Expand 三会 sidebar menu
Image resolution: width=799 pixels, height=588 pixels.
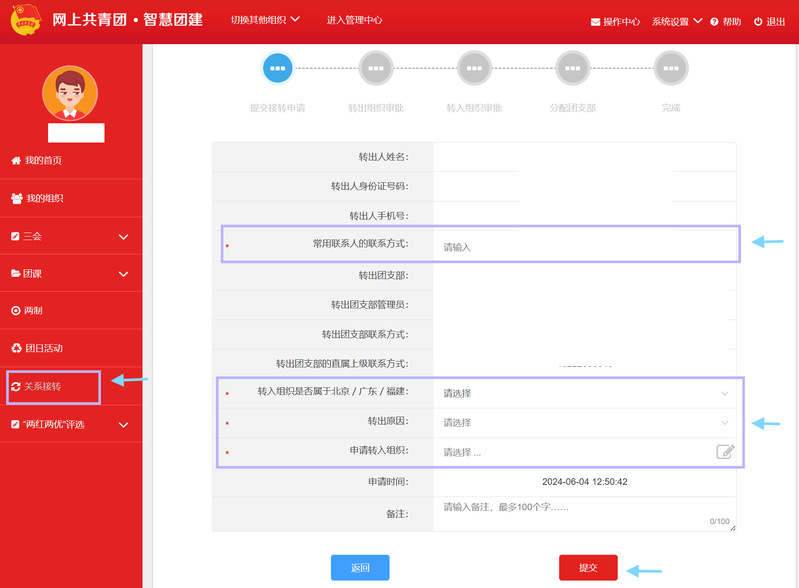(70, 237)
